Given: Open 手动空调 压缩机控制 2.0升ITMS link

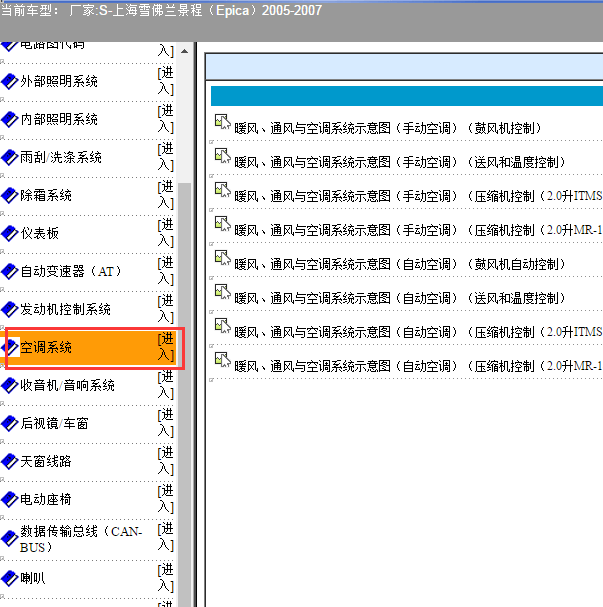Looking at the screenshot, I should coord(418,196).
